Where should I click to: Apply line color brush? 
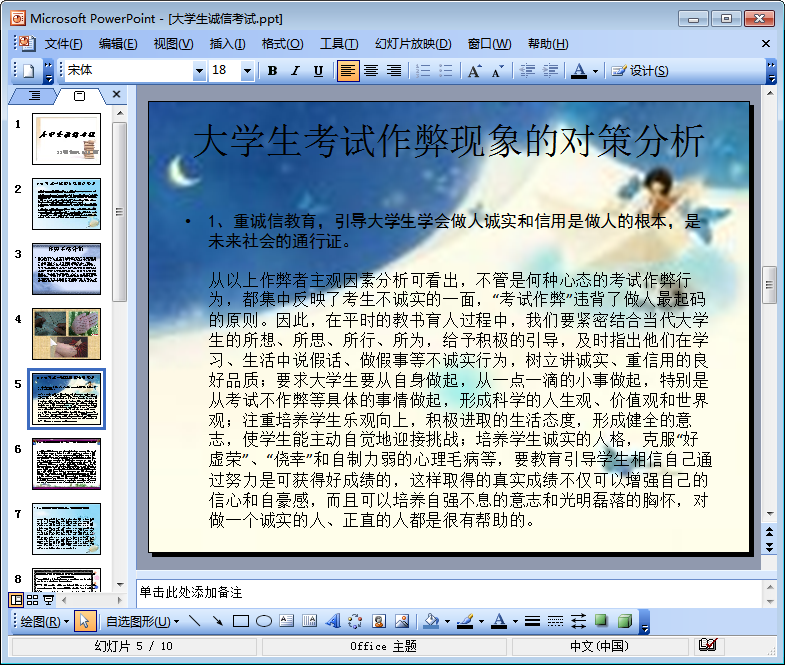click(465, 621)
